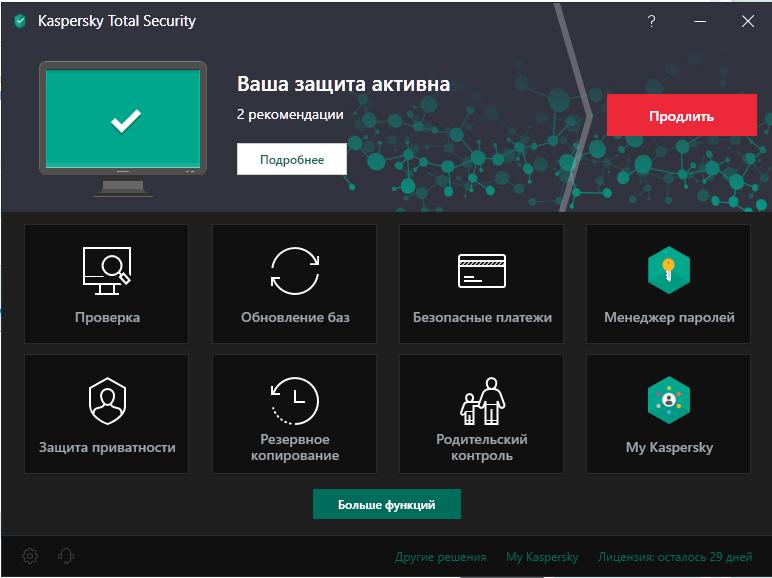772x578 pixels.
Task: Click the 2 рекомендации text
Action: [290, 115]
